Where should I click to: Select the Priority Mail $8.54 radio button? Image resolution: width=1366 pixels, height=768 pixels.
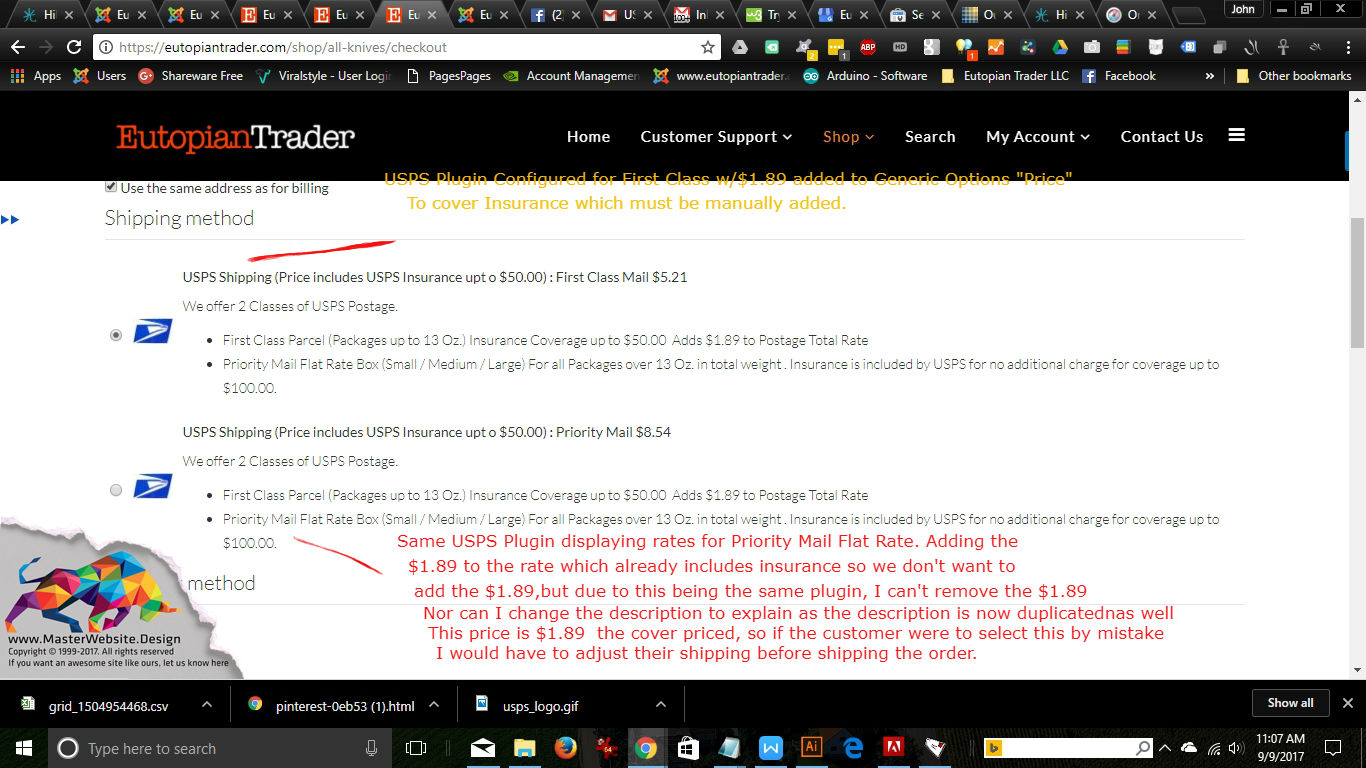(x=116, y=490)
